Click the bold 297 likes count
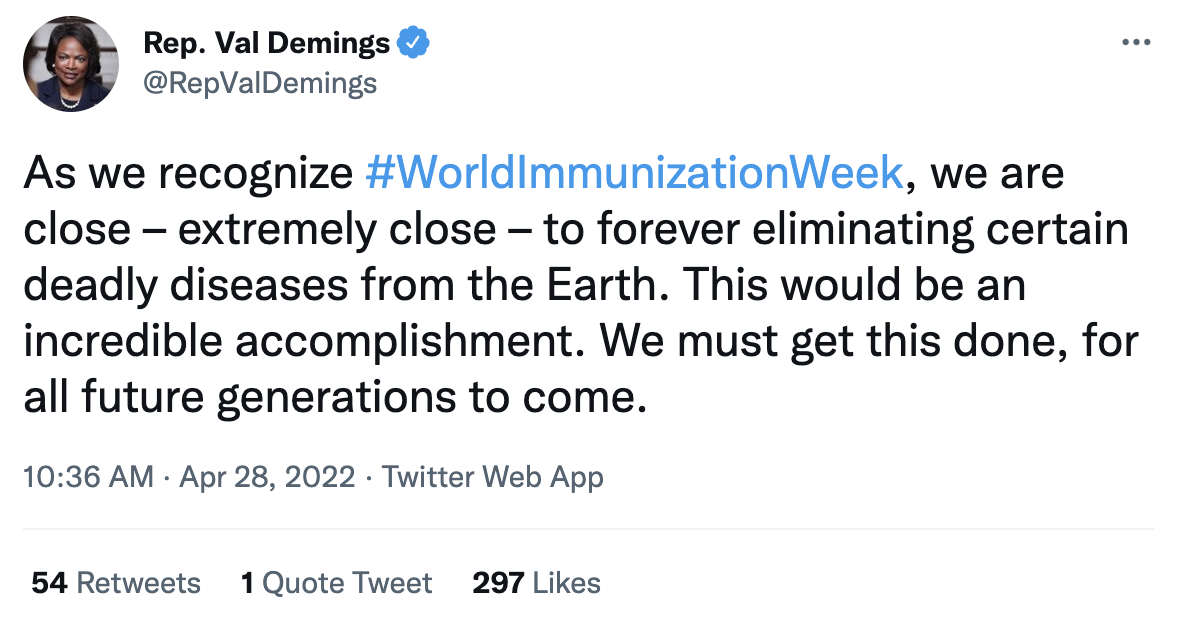The width and height of the screenshot is (1182, 632). [x=498, y=583]
